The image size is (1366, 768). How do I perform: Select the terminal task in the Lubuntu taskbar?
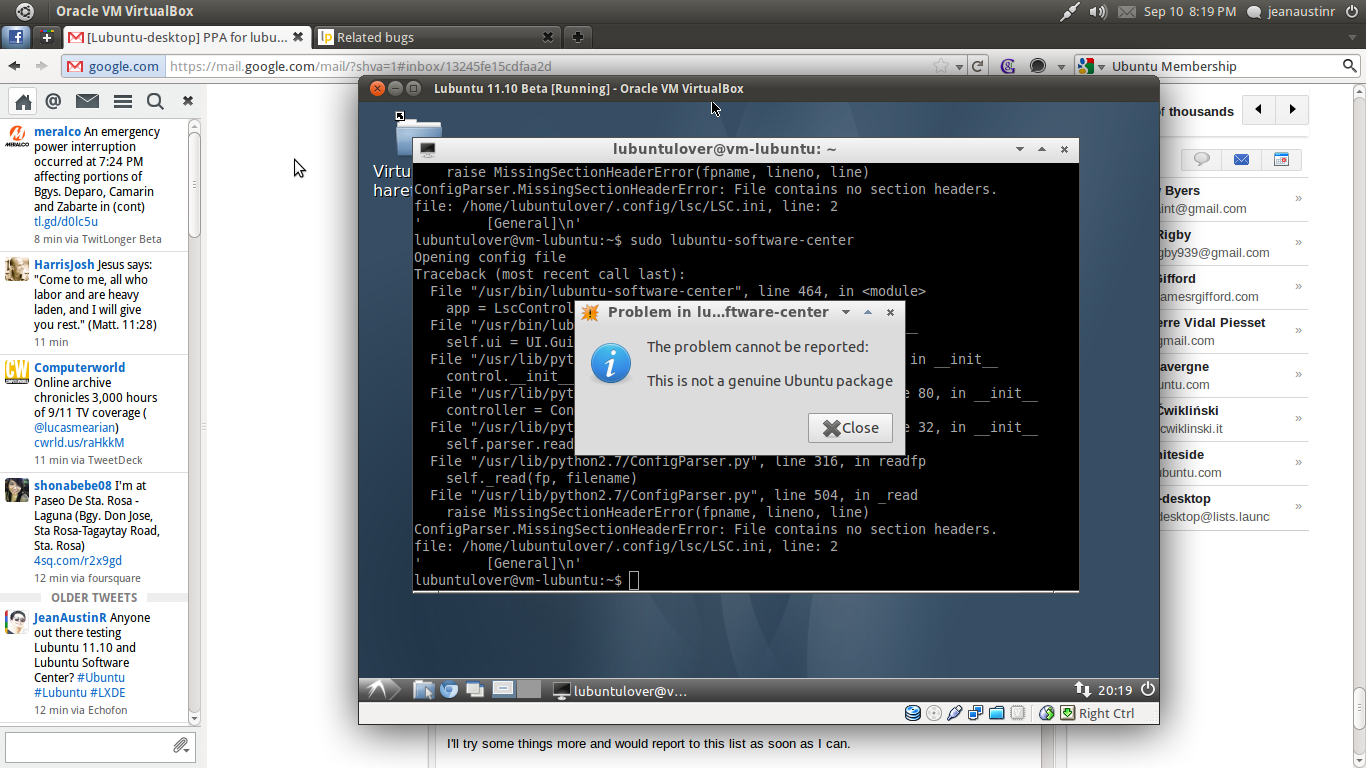pyautogui.click(x=621, y=691)
